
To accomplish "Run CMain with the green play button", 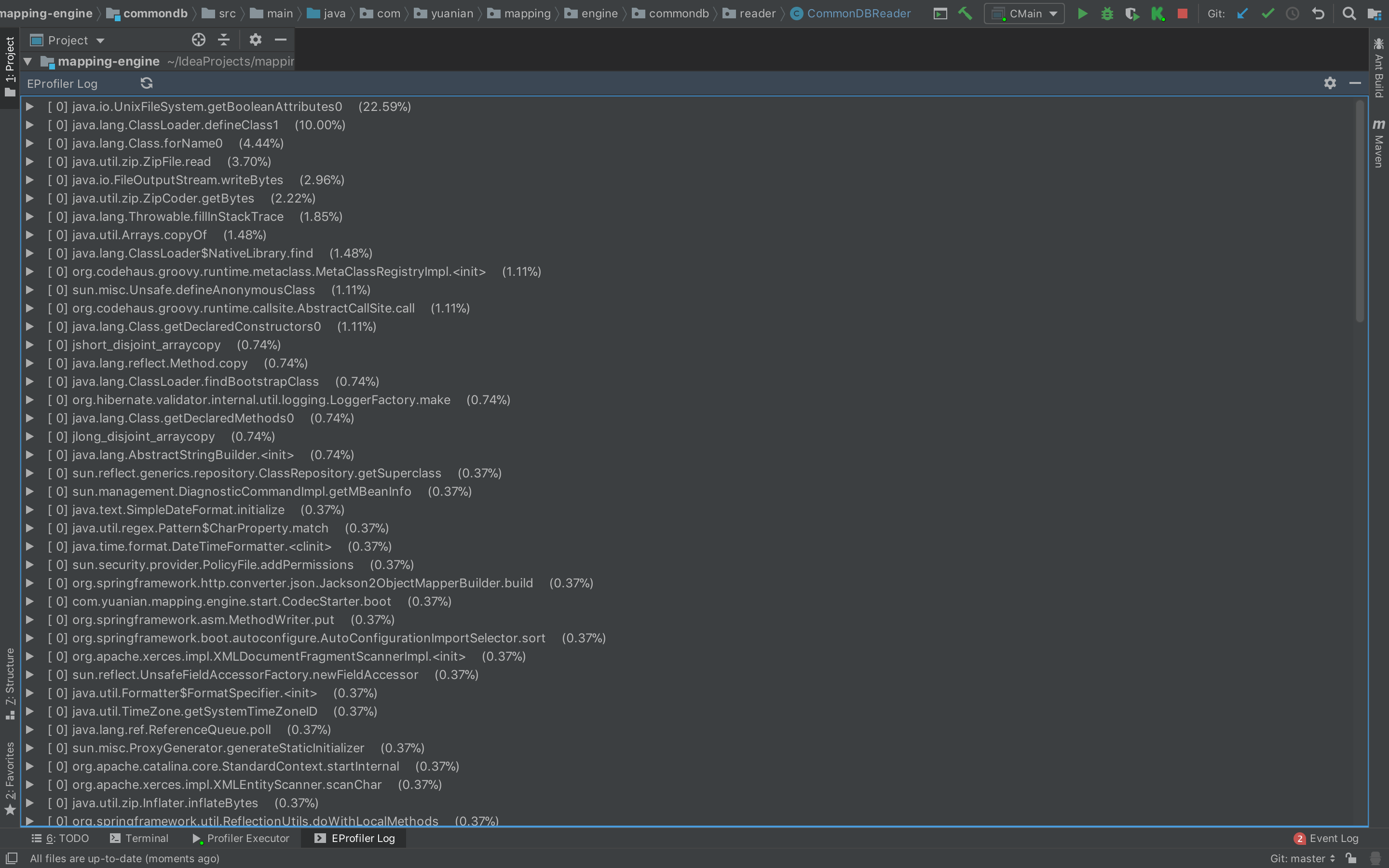I will [1082, 14].
